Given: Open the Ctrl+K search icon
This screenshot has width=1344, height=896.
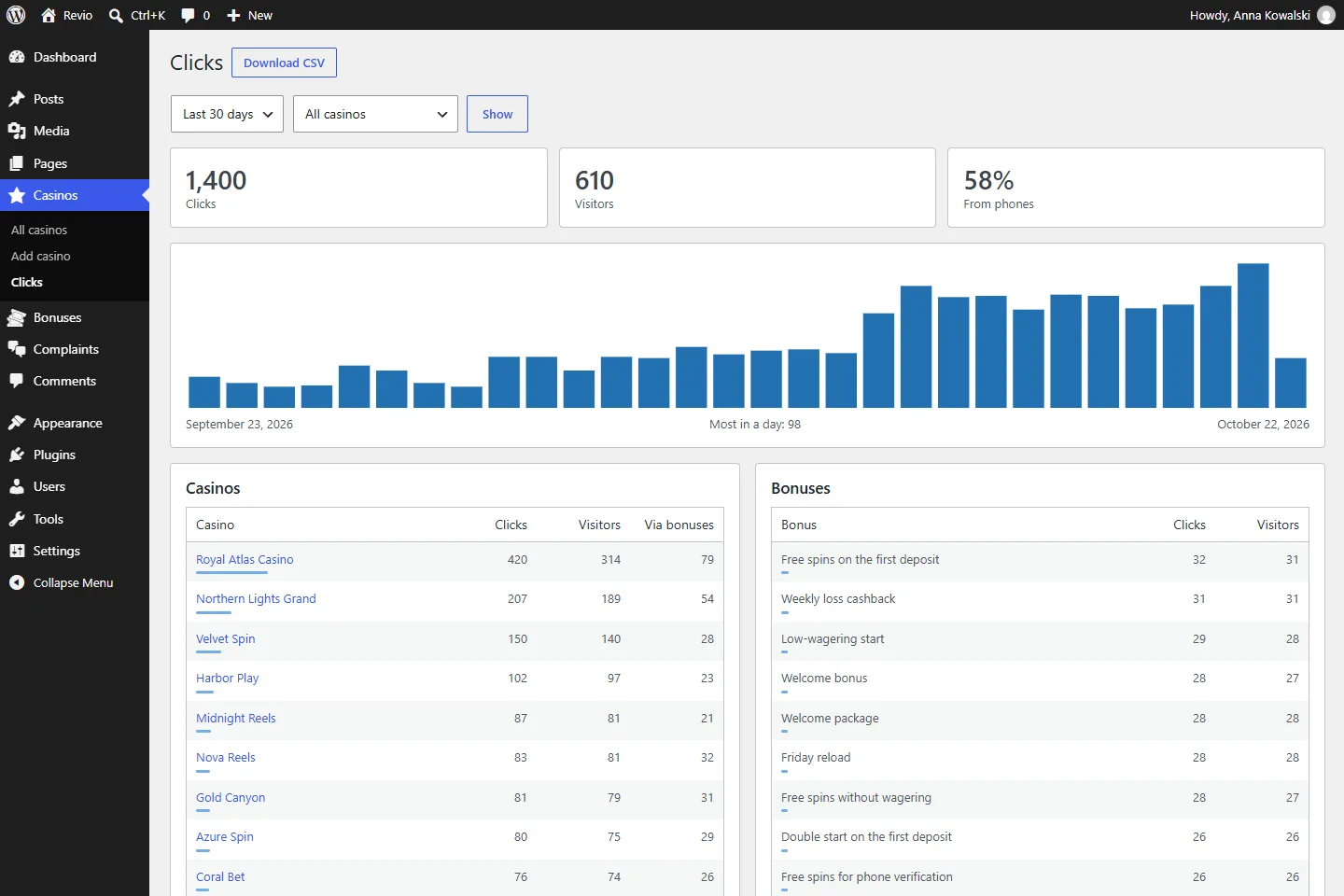Looking at the screenshot, I should pos(116,15).
